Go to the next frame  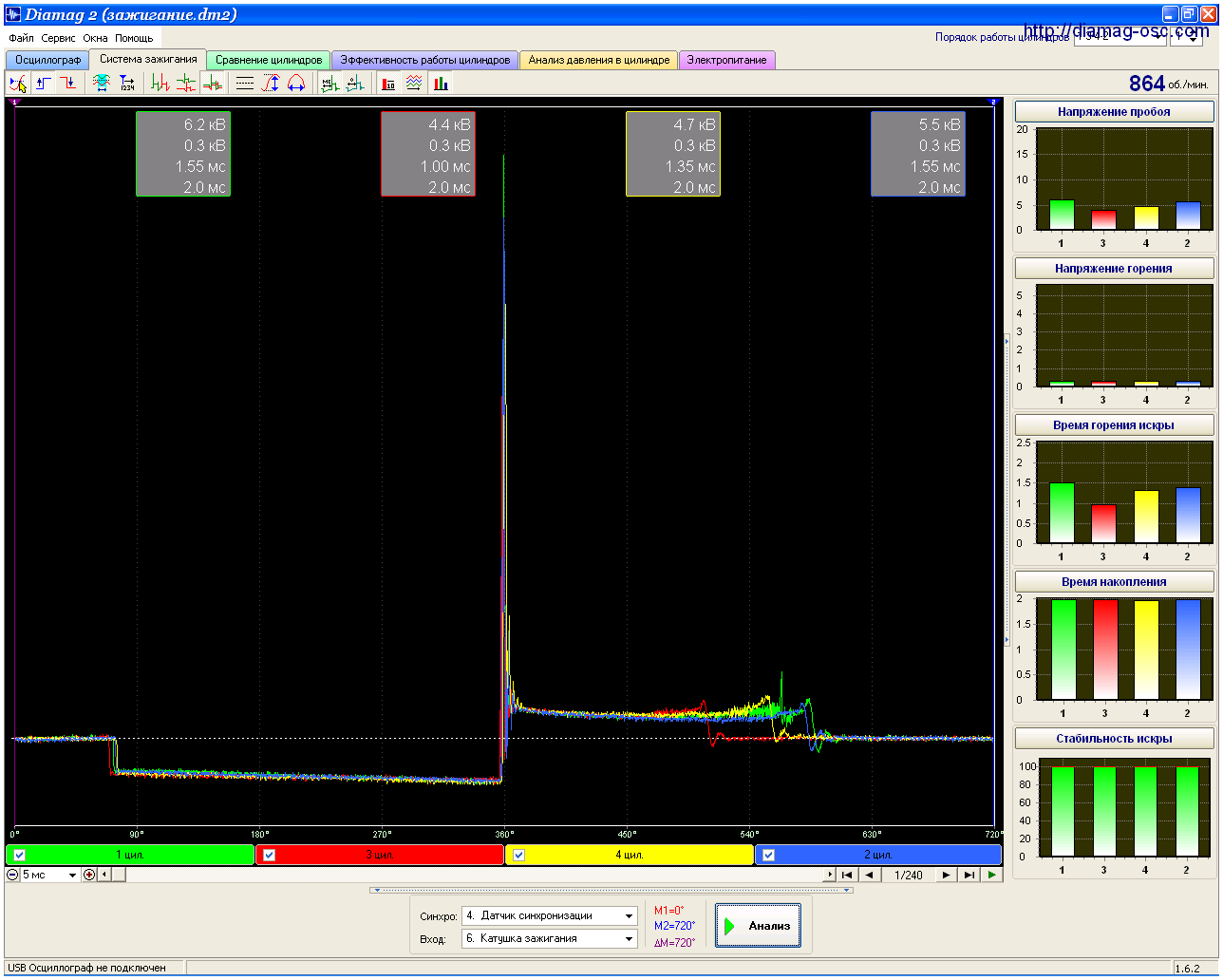[x=947, y=875]
